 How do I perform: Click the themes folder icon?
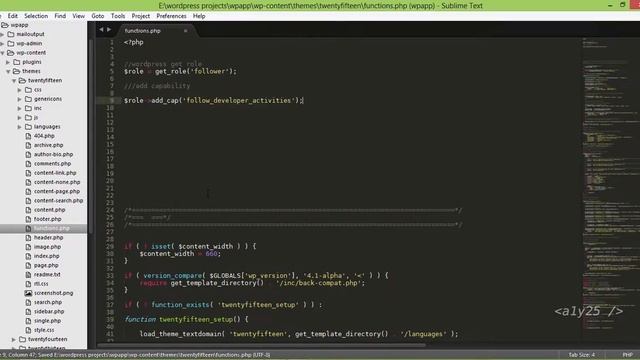[17, 71]
